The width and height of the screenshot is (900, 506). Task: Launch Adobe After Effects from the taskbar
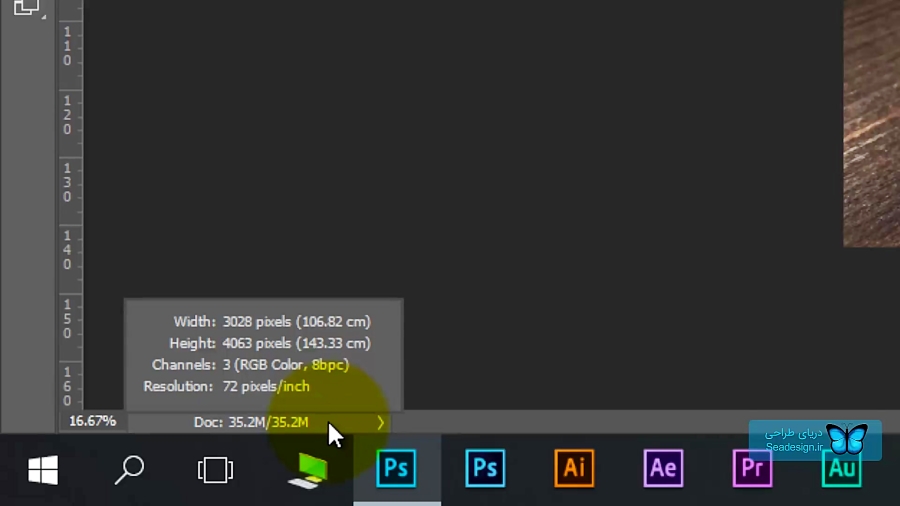[663, 468]
